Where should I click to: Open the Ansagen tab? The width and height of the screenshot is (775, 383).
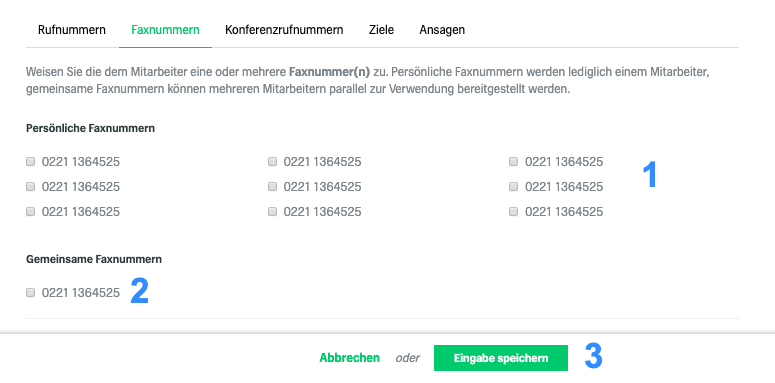click(x=442, y=30)
